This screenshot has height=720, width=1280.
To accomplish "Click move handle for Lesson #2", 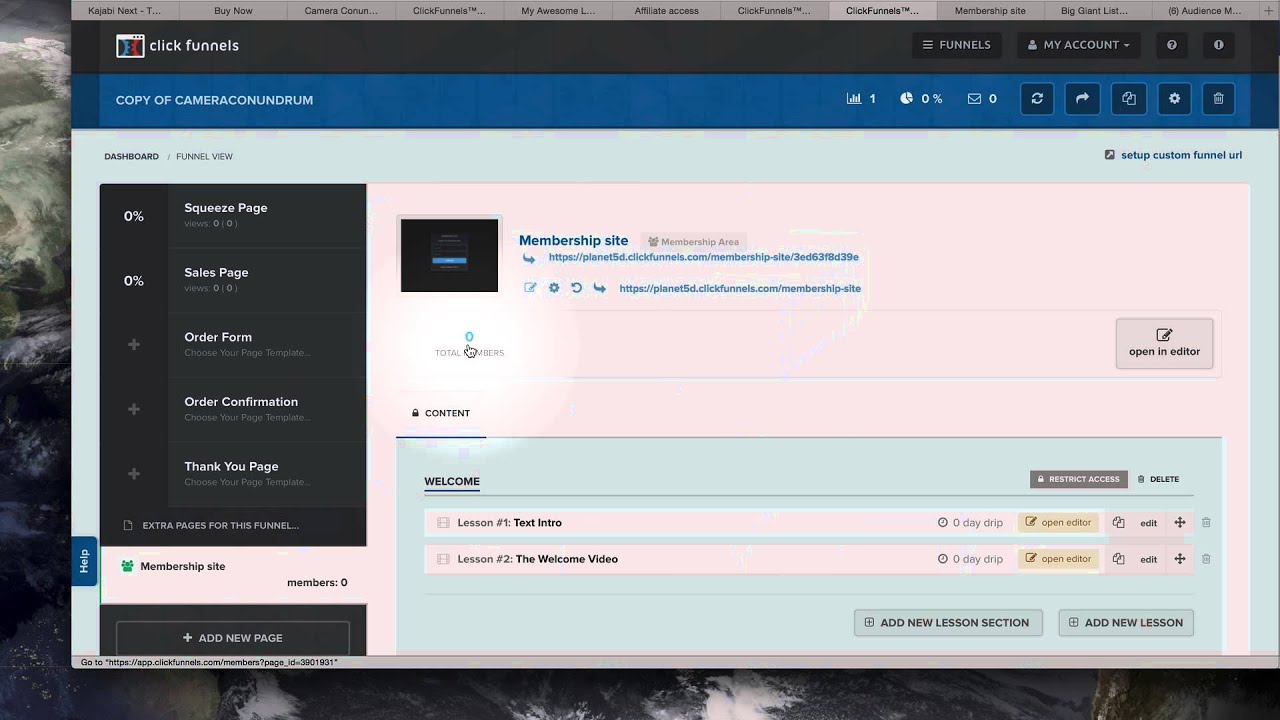I will (x=1180, y=559).
